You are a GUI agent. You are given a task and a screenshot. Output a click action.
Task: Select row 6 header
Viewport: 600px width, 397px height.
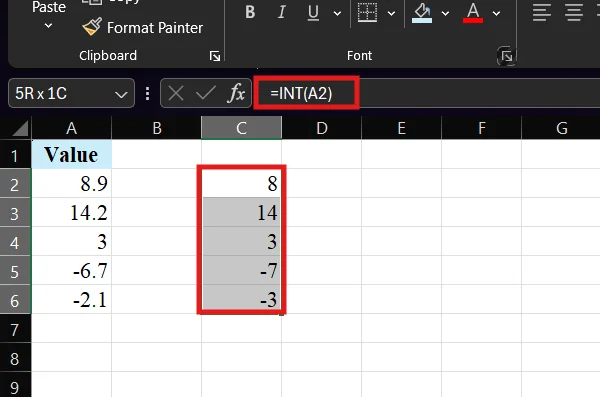(15, 300)
